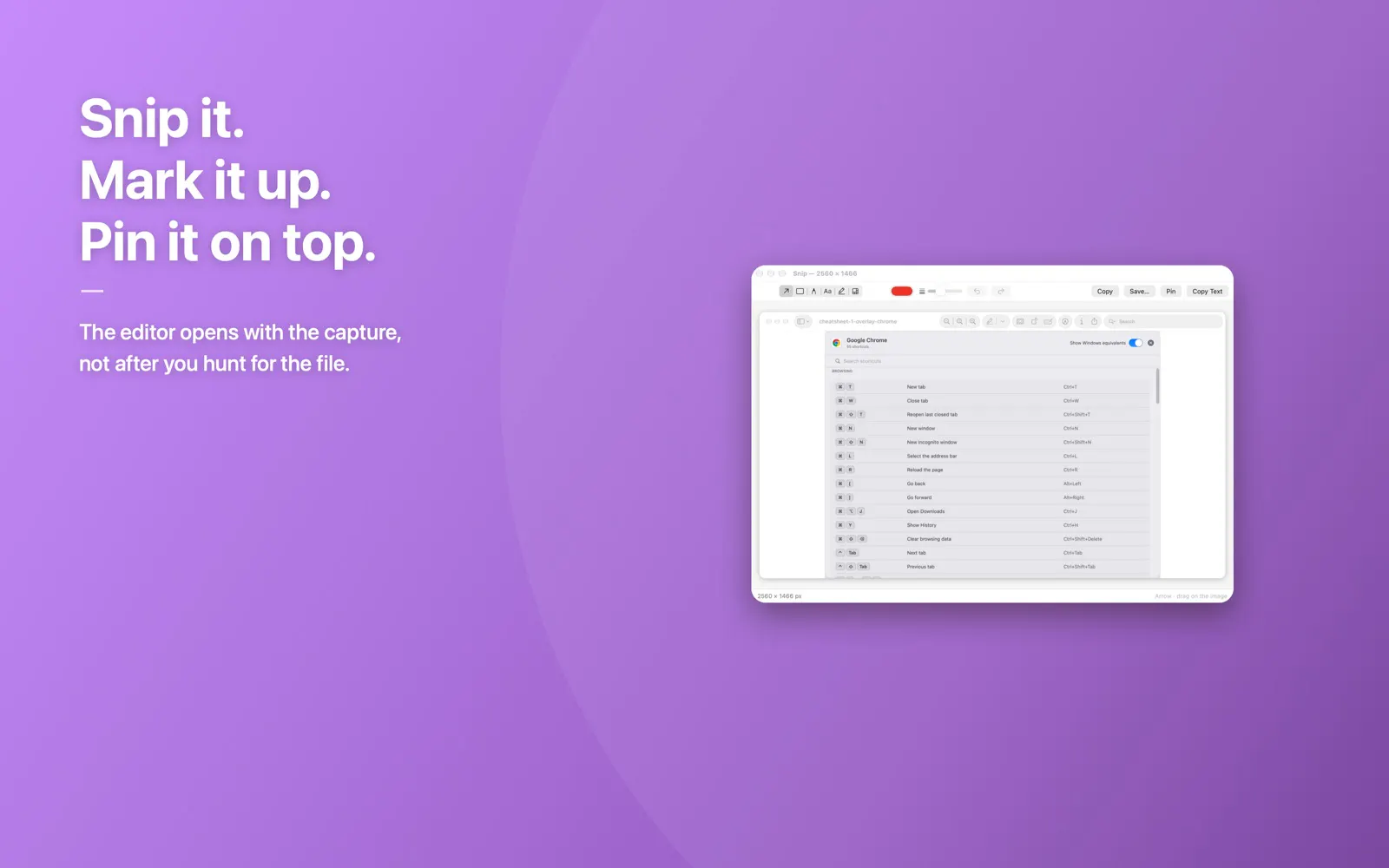Screen dimensions: 1389x868
Task: Click the "Ctrl+Shift+Tab" Windows shortcut text
Action: (1079, 567)
